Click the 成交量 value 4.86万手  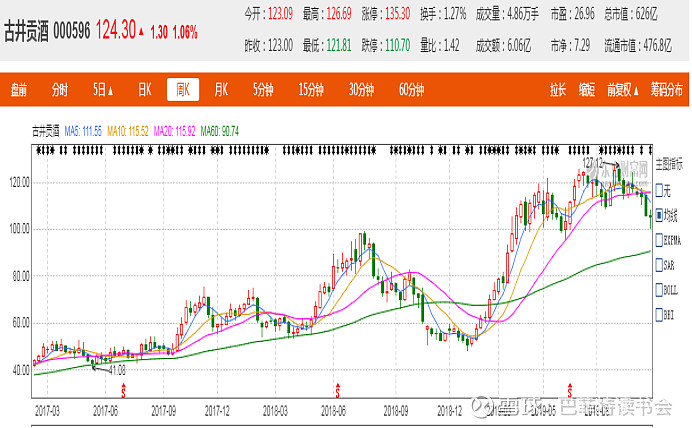click(x=523, y=14)
